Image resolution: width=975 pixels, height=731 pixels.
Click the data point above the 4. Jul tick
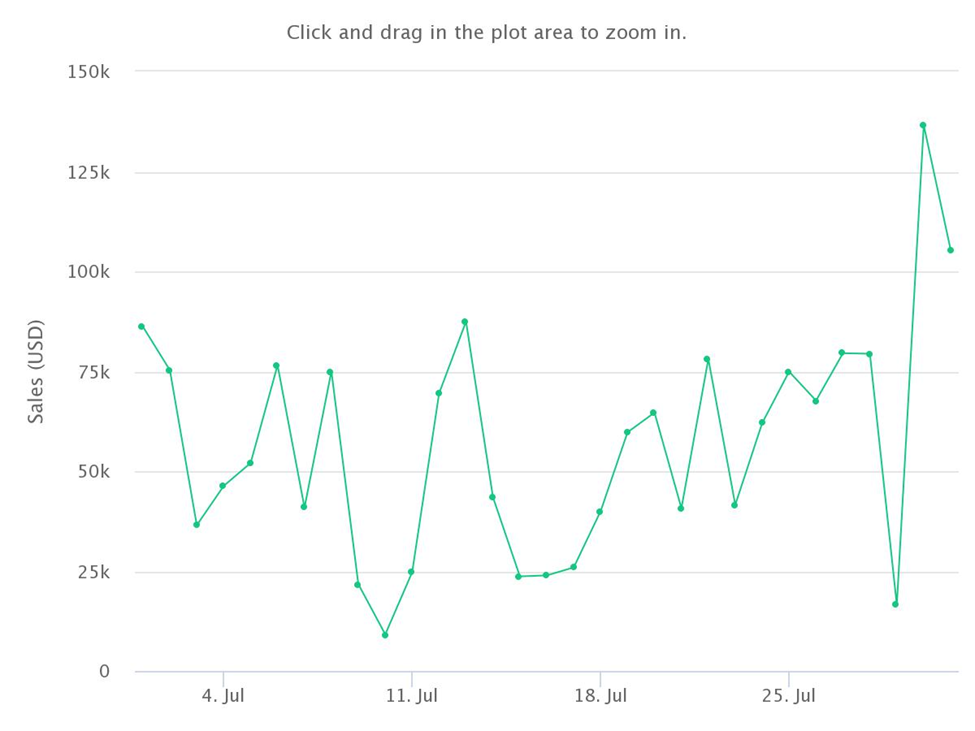[x=223, y=486]
